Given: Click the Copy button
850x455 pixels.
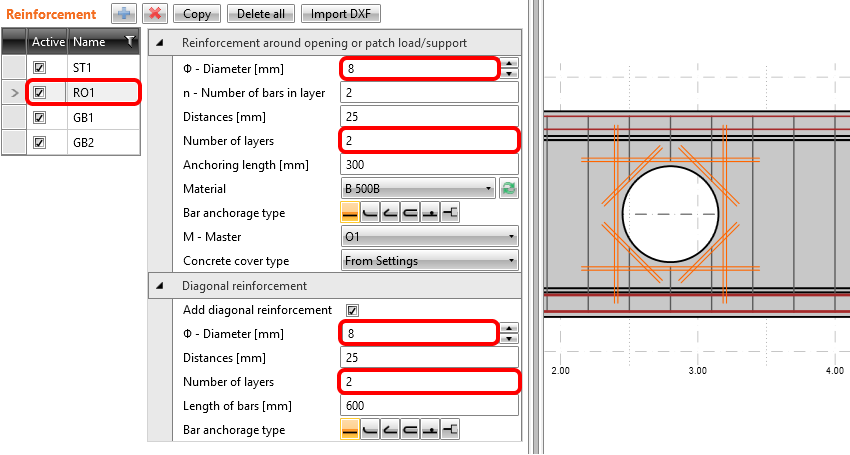Looking at the screenshot, I should point(197,14).
